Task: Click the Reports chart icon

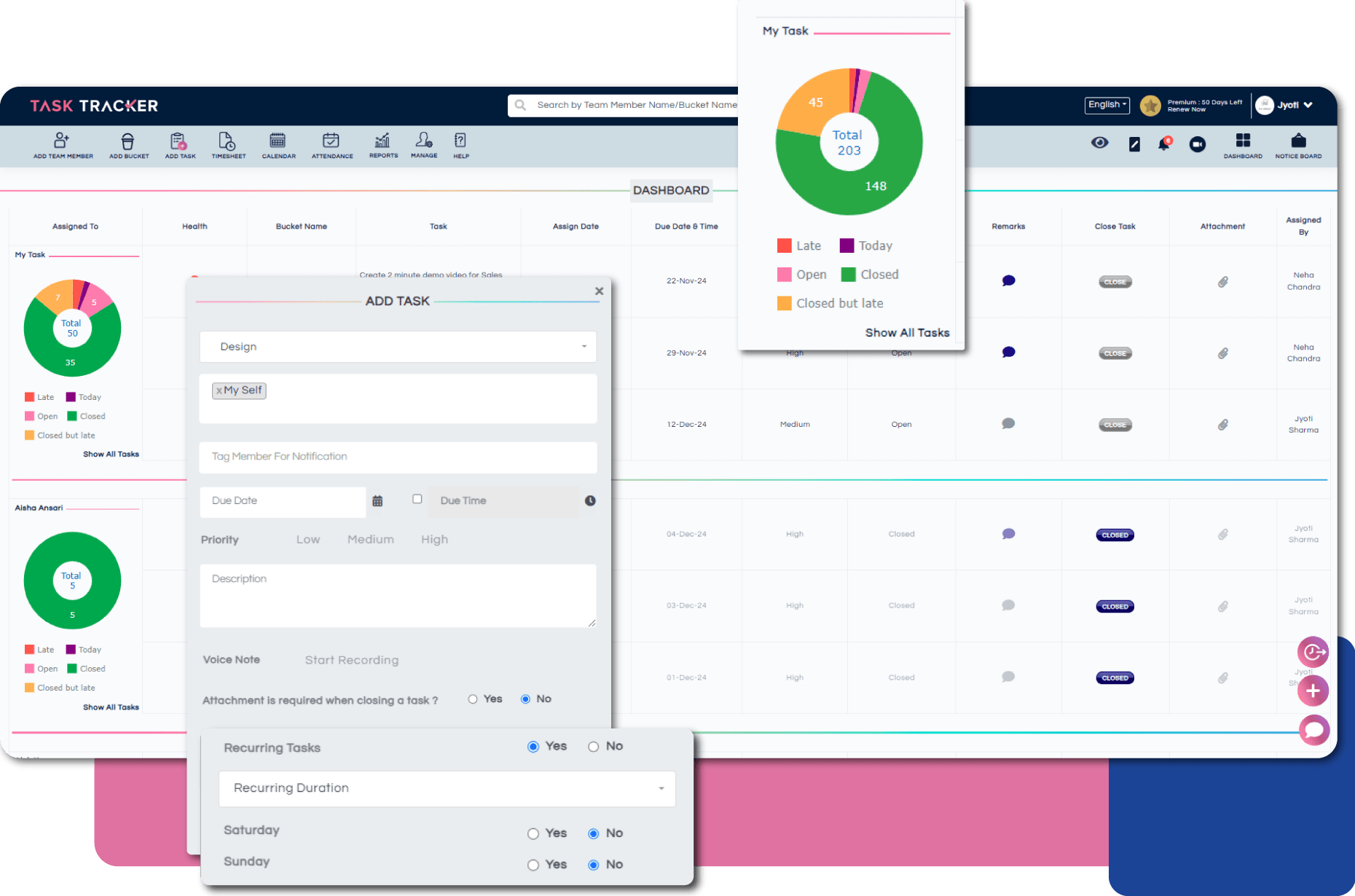Action: pyautogui.click(x=383, y=141)
